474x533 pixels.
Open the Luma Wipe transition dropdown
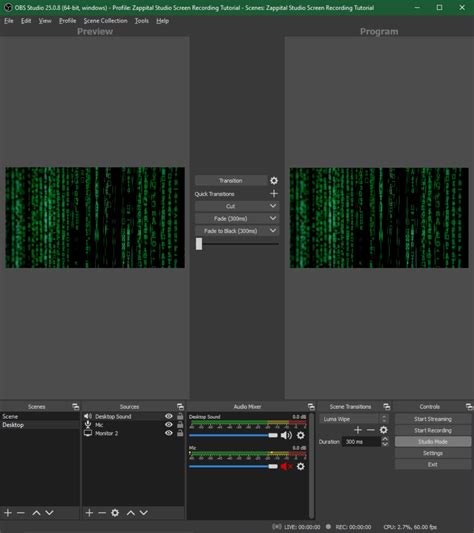point(353,419)
